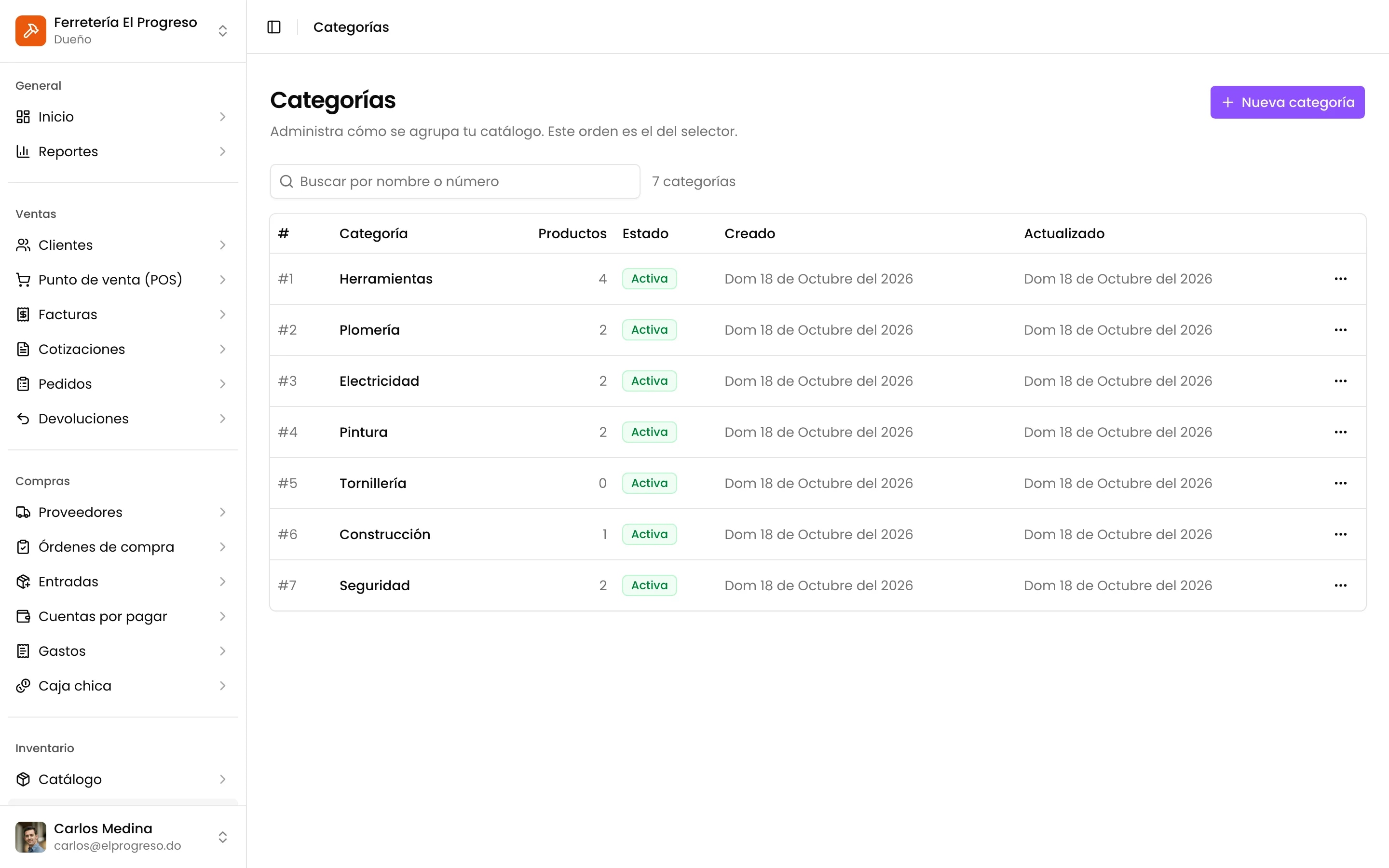Click the Facturas receipt icon

coord(23,314)
